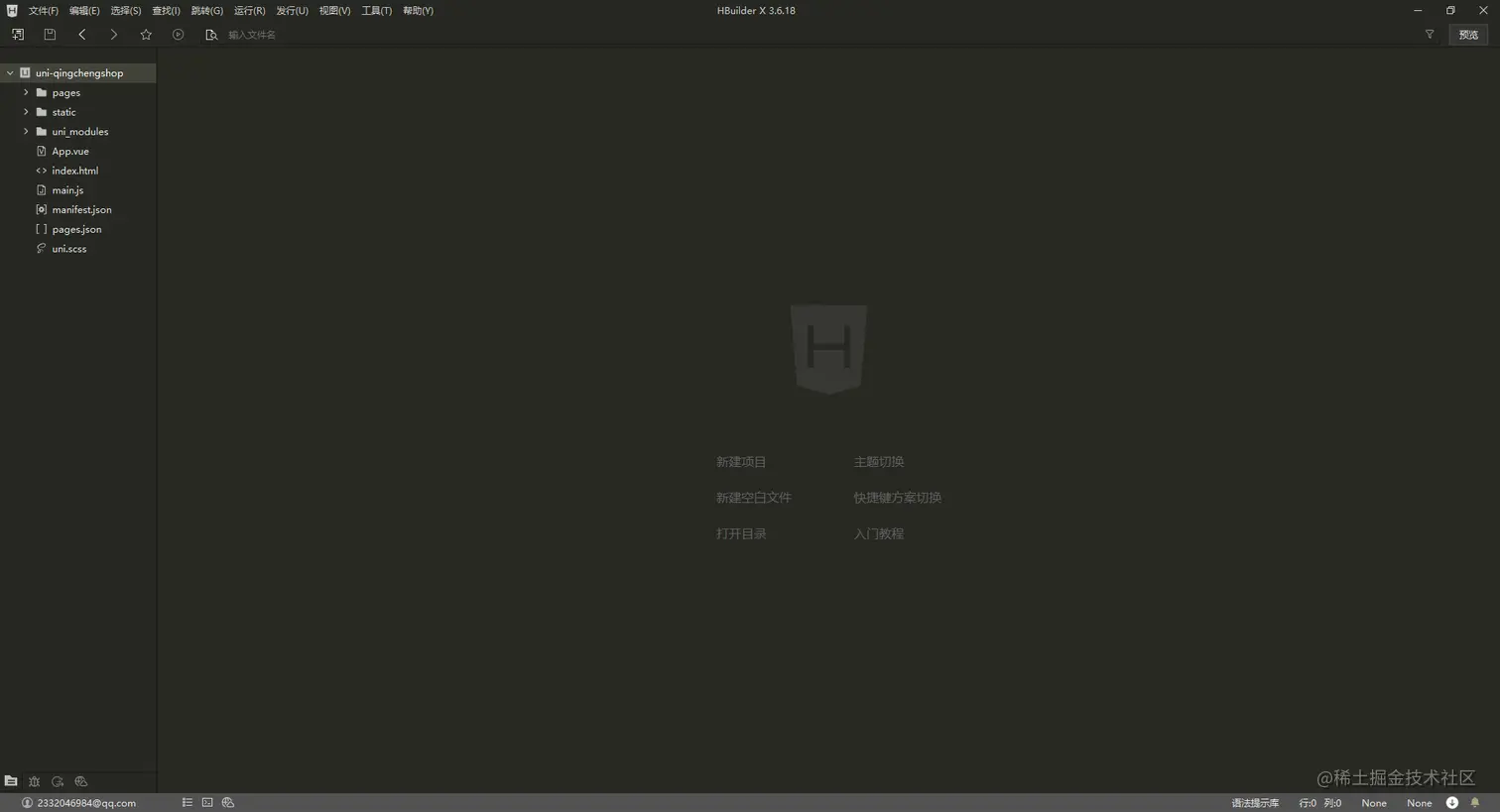Expand the uni_modules folder

point(26,131)
